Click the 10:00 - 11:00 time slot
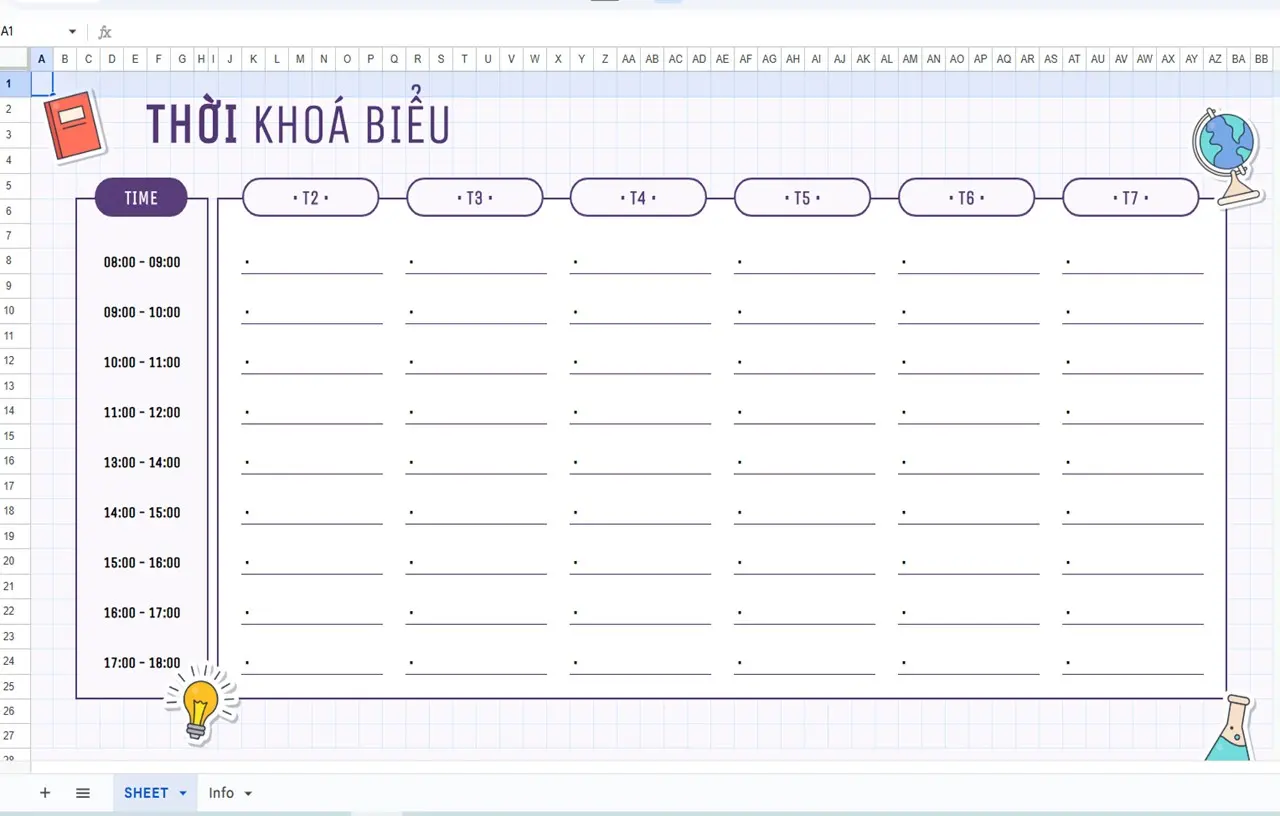Screen dimensions: 1280x816 click(x=142, y=362)
